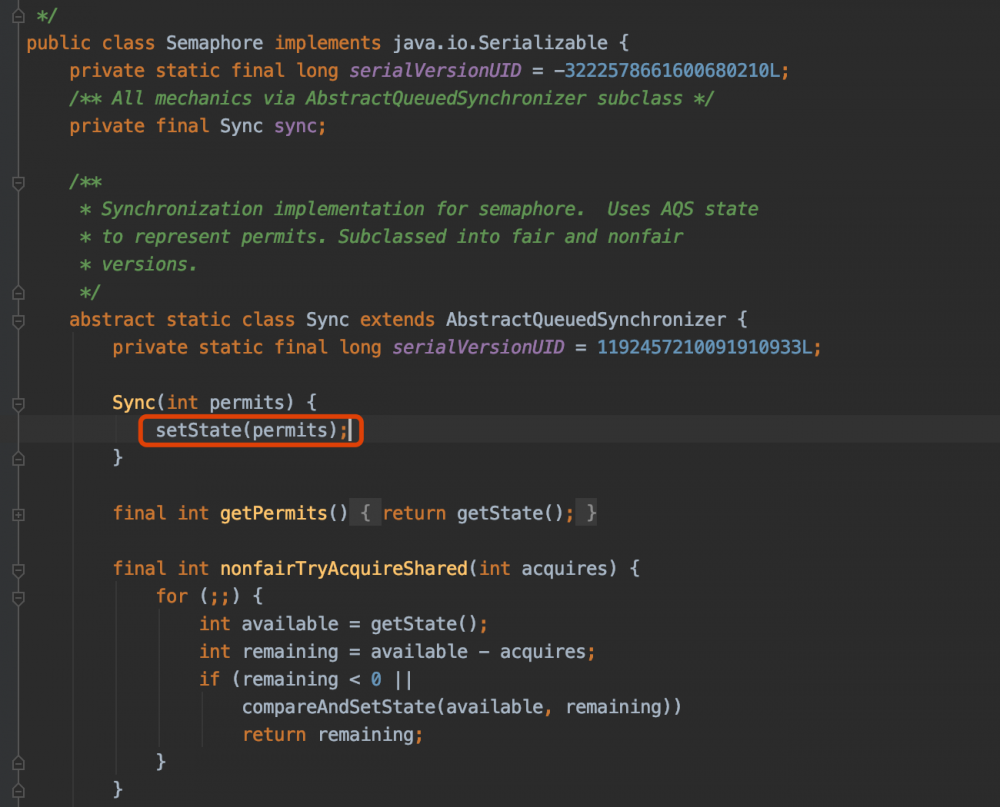The width and height of the screenshot is (1000, 807).
Task: Click 'implements' keyword in class declaration
Action: pyautogui.click(x=328, y=43)
